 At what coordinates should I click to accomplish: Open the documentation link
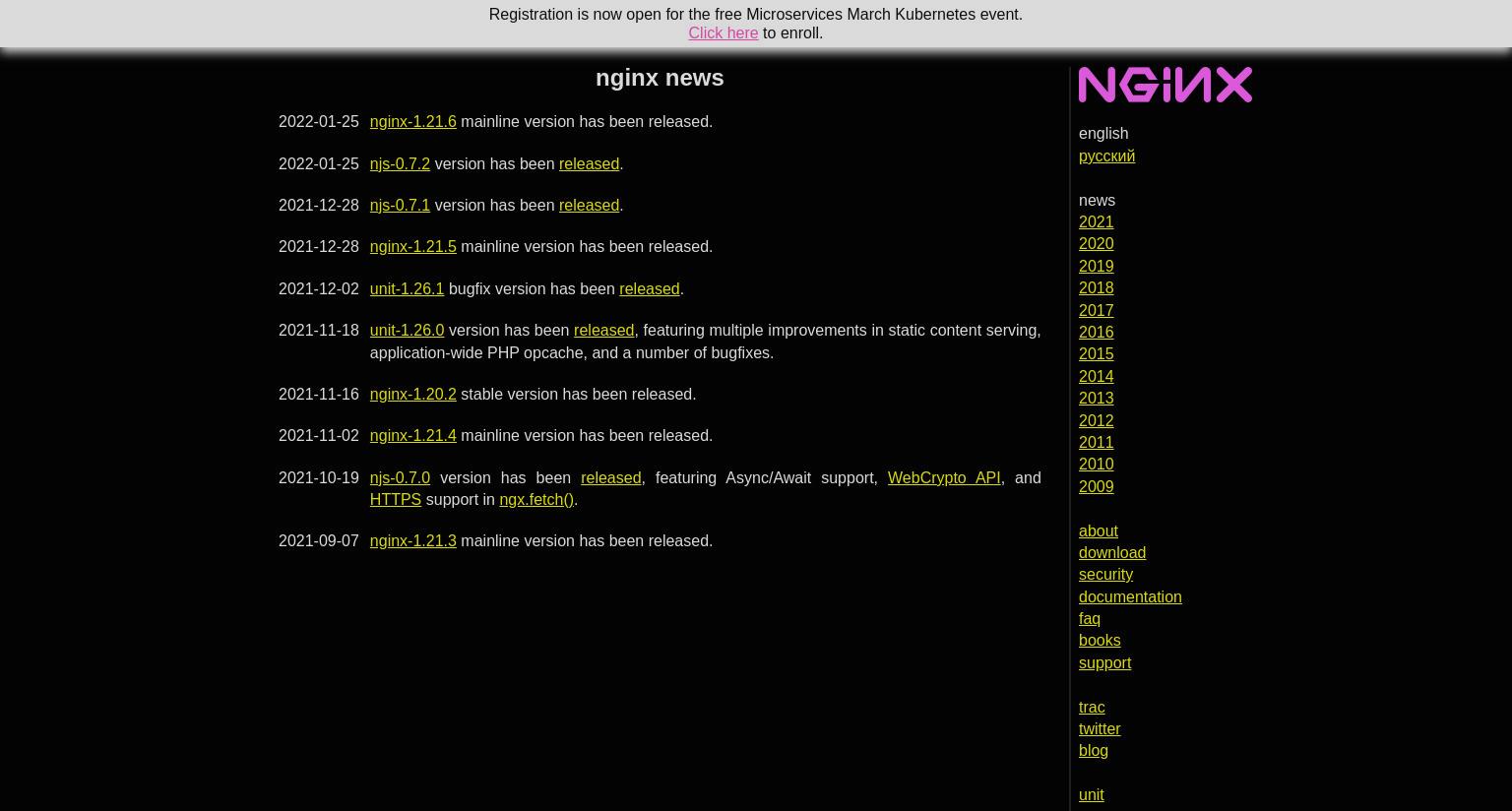pyautogui.click(x=1130, y=596)
